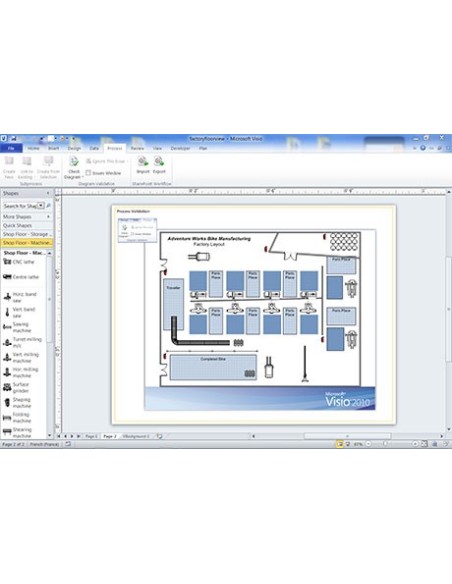Click the stencil list scroll down arrow
Image resolution: width=452 pixels, height=584 pixels.
click(49, 435)
